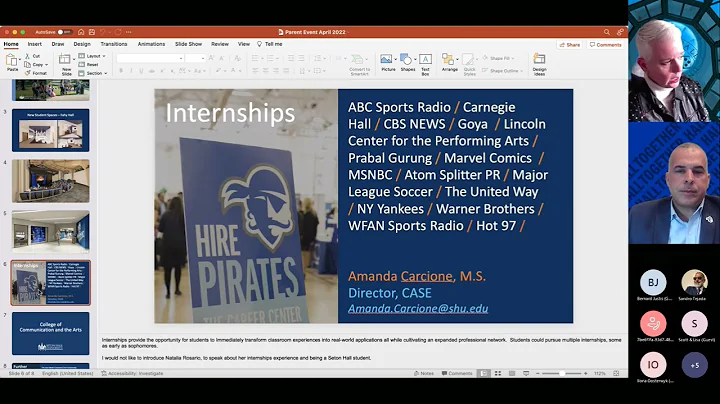Click the Redo arrow in title bar
Viewport: 720px width, 404px height.
[118, 32]
